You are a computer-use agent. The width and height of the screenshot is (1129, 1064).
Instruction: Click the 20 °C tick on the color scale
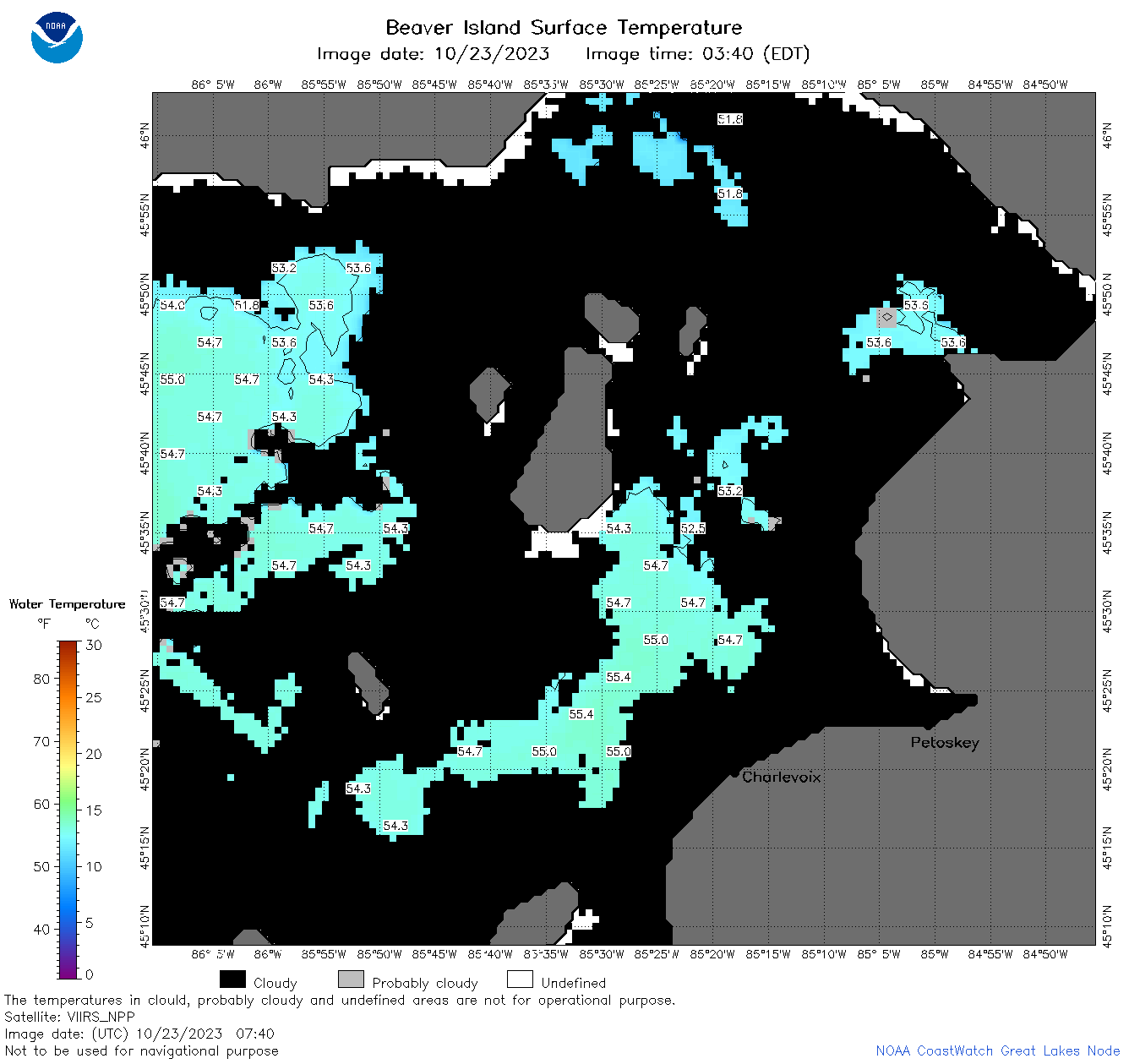point(94,754)
